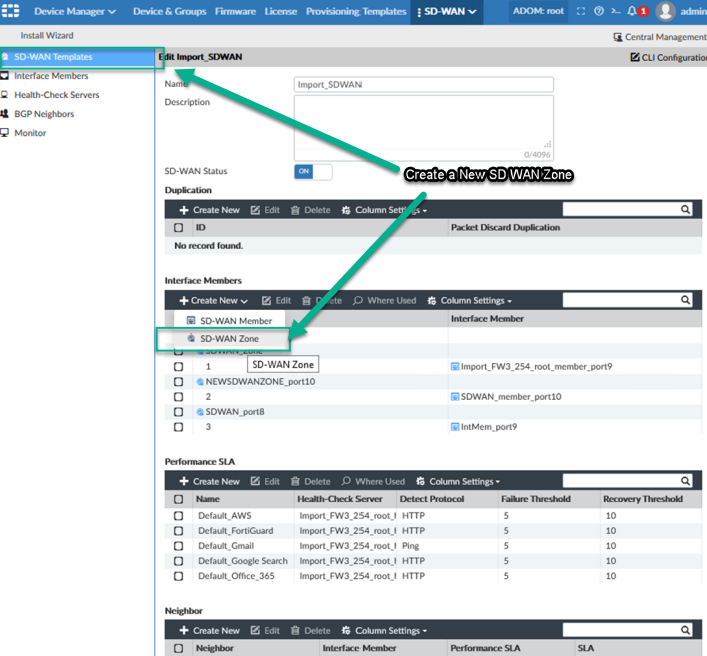Open Column Settings in Interface Members toolbar
Viewport: 707px width, 656px height.
(x=469, y=300)
